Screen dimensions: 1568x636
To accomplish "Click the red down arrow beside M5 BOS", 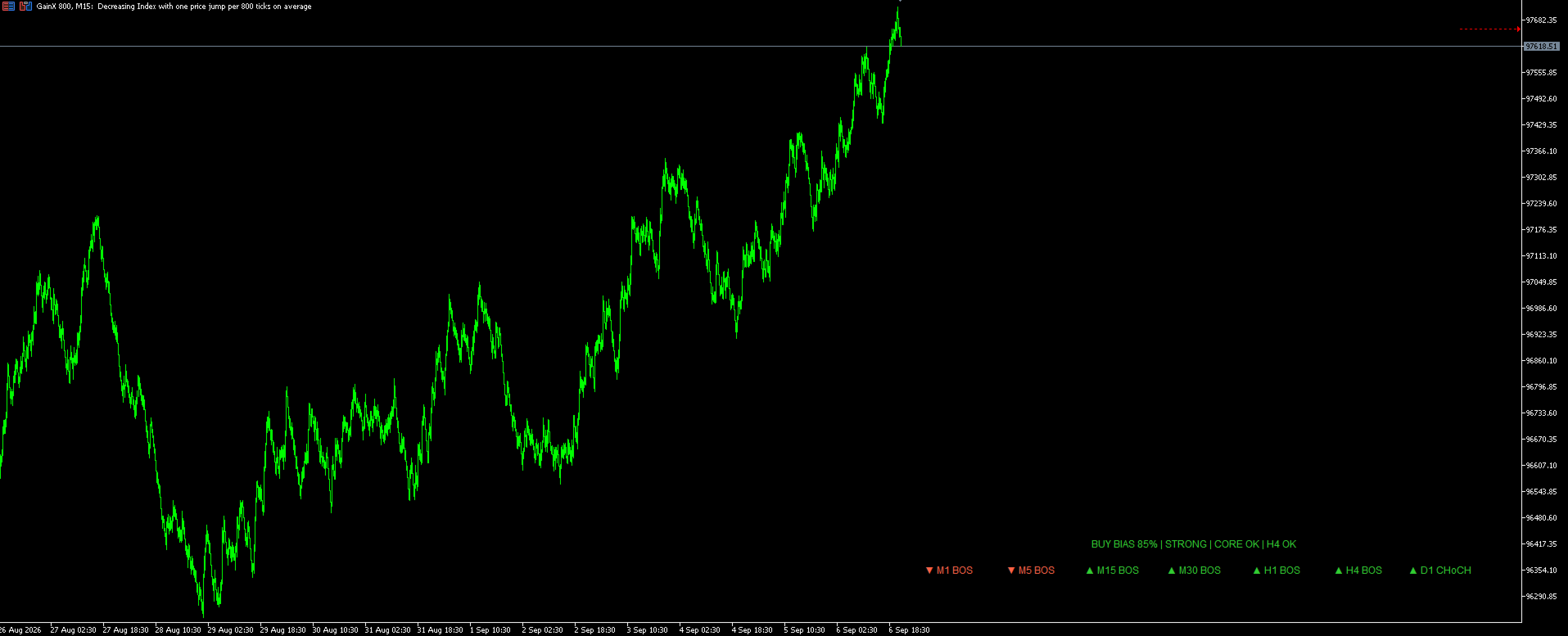I will click(x=1011, y=571).
